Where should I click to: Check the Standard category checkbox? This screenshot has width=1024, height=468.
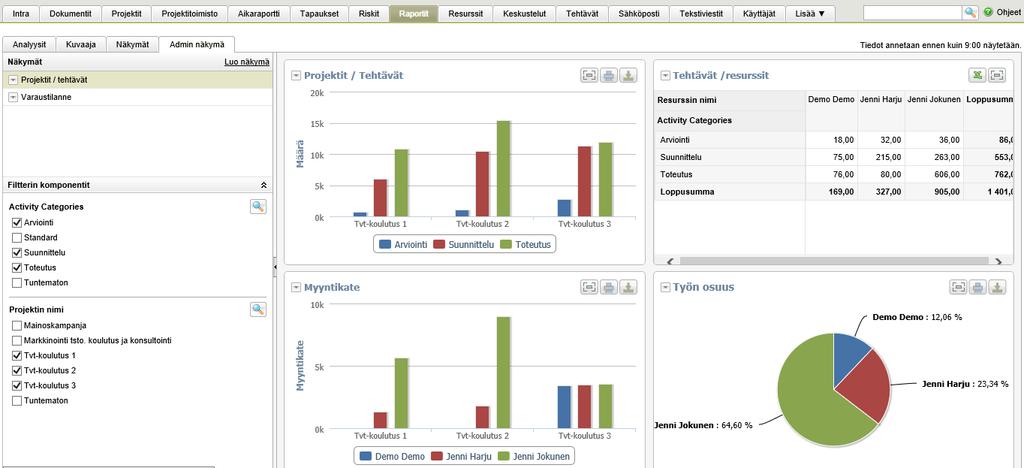pyautogui.click(x=17, y=238)
